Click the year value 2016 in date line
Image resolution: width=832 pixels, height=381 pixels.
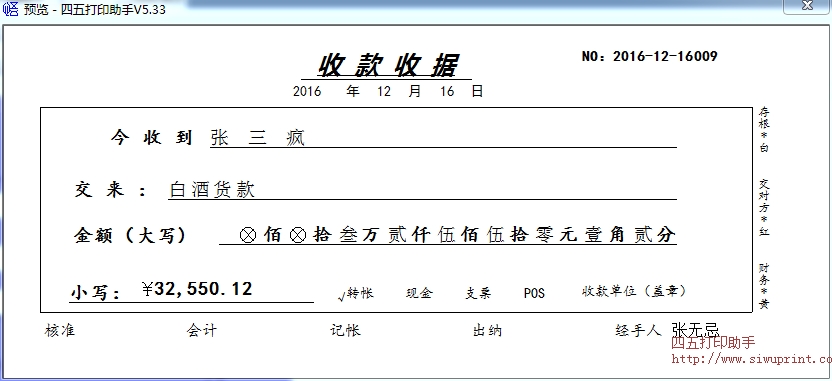[x=307, y=91]
